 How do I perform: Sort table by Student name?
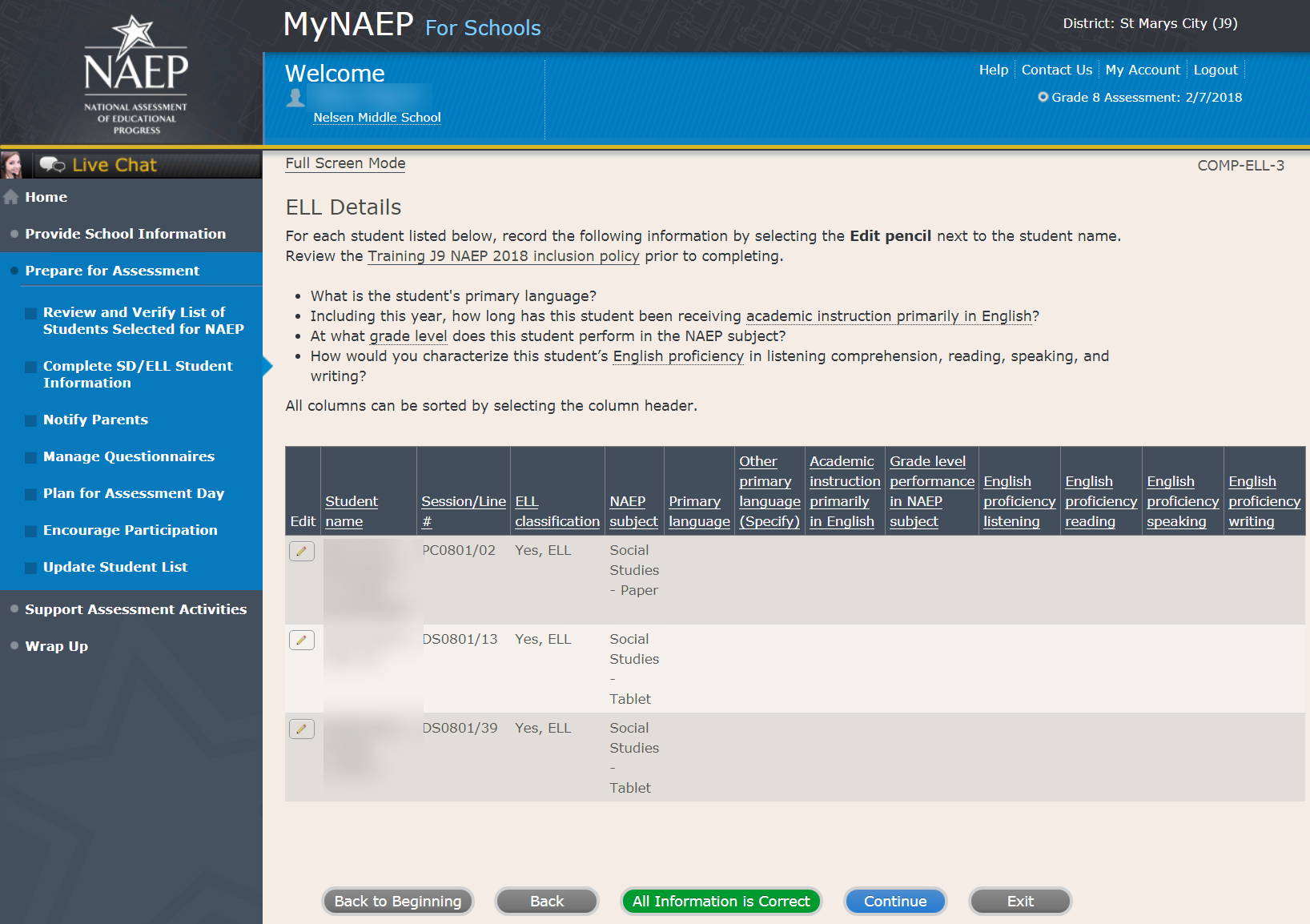pyautogui.click(x=352, y=511)
